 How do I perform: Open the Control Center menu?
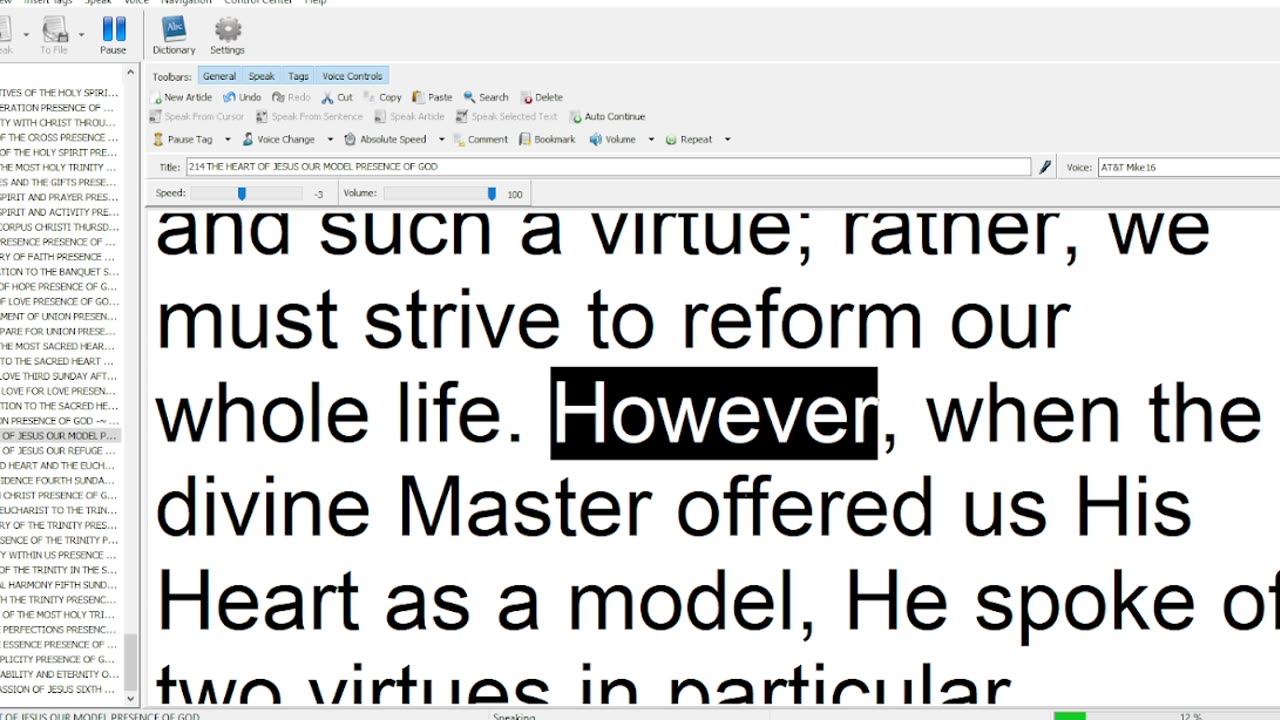[257, 2]
